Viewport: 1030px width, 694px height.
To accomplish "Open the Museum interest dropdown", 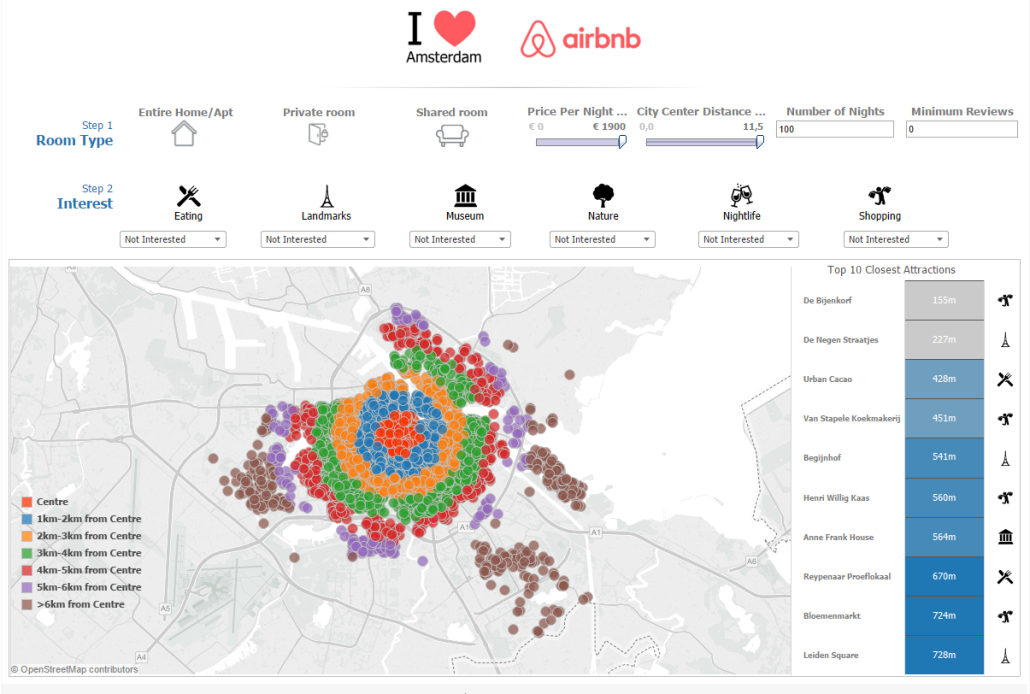I will click(460, 239).
